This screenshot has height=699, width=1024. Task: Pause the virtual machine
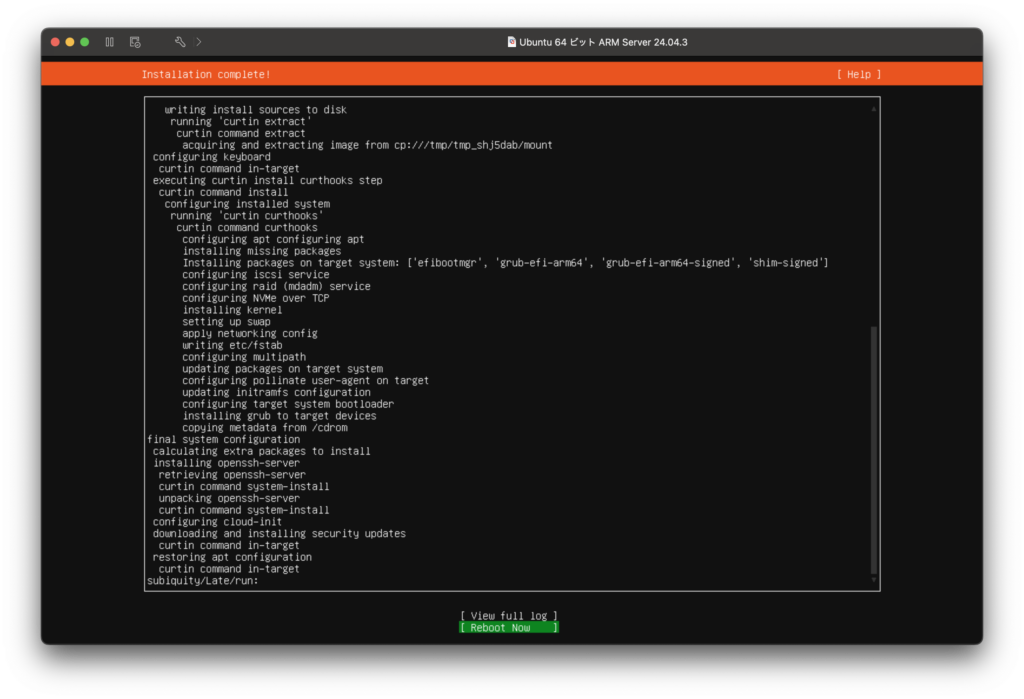point(110,42)
